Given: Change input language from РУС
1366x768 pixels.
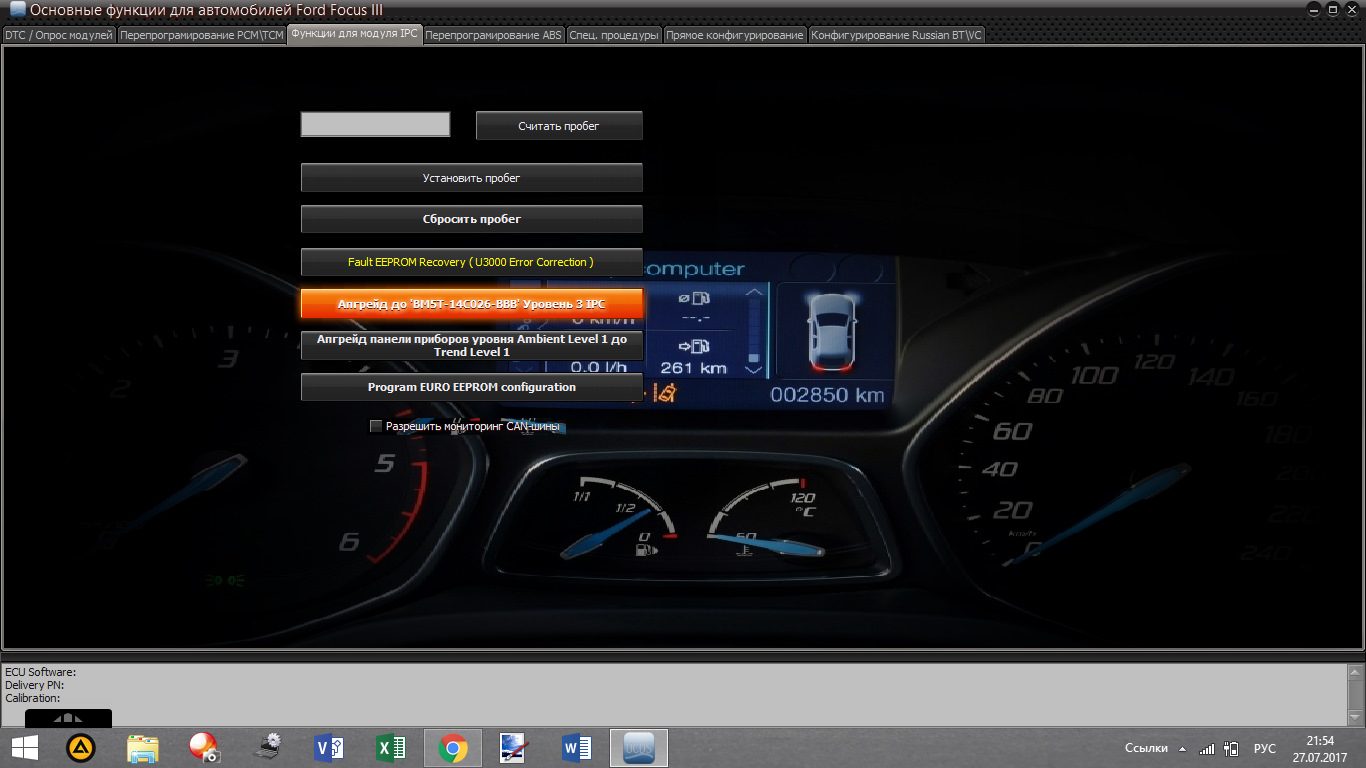Looking at the screenshot, I should coord(1265,748).
